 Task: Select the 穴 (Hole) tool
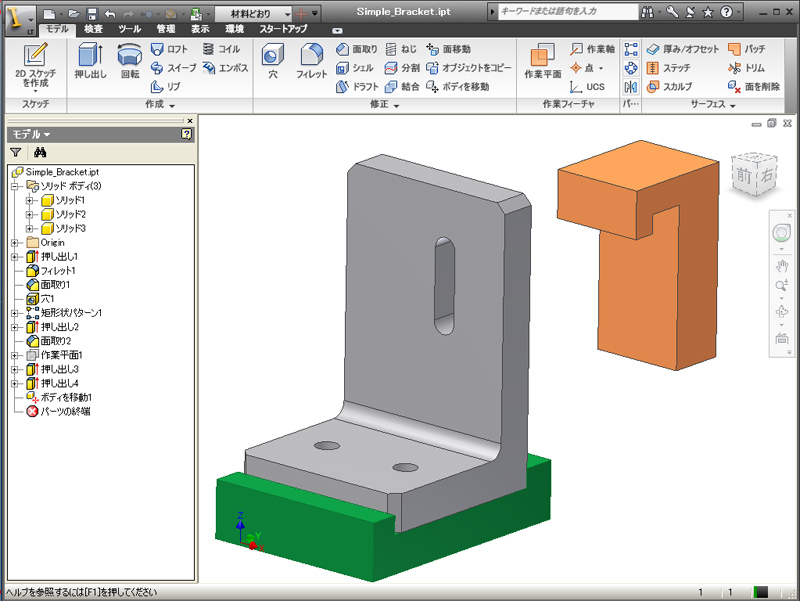[272, 61]
